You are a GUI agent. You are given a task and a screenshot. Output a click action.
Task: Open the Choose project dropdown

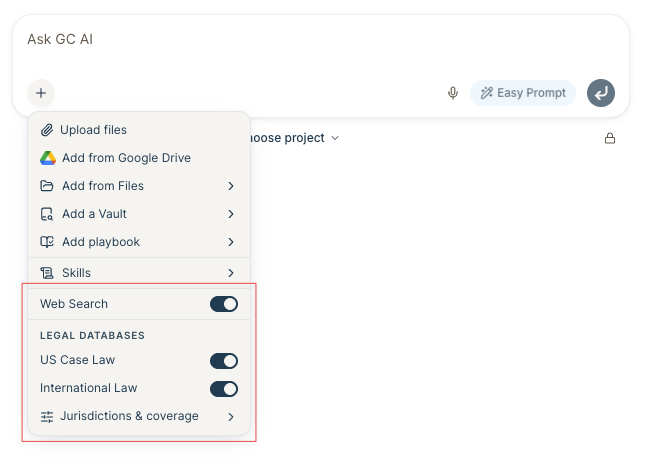(x=294, y=138)
